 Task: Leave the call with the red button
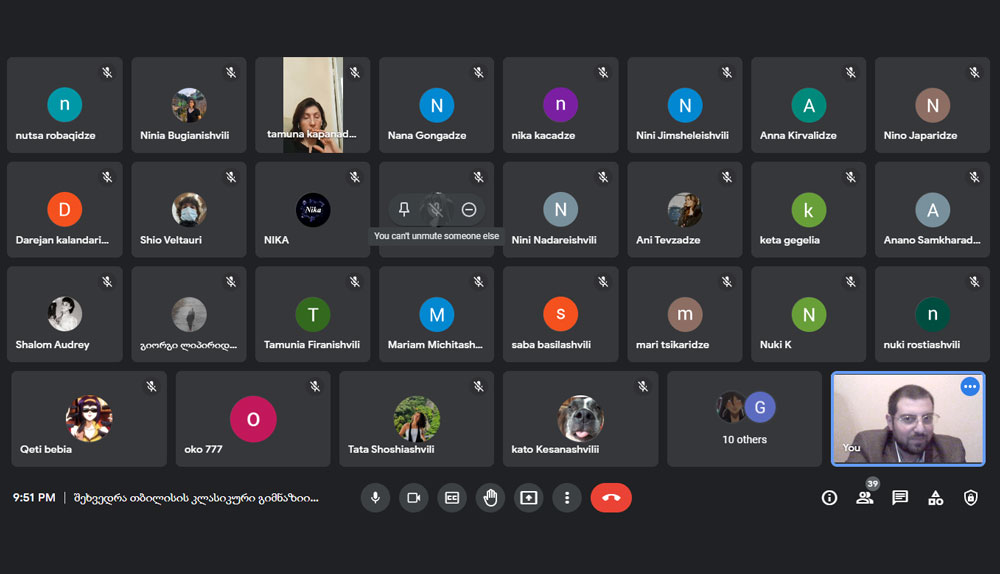coord(611,497)
